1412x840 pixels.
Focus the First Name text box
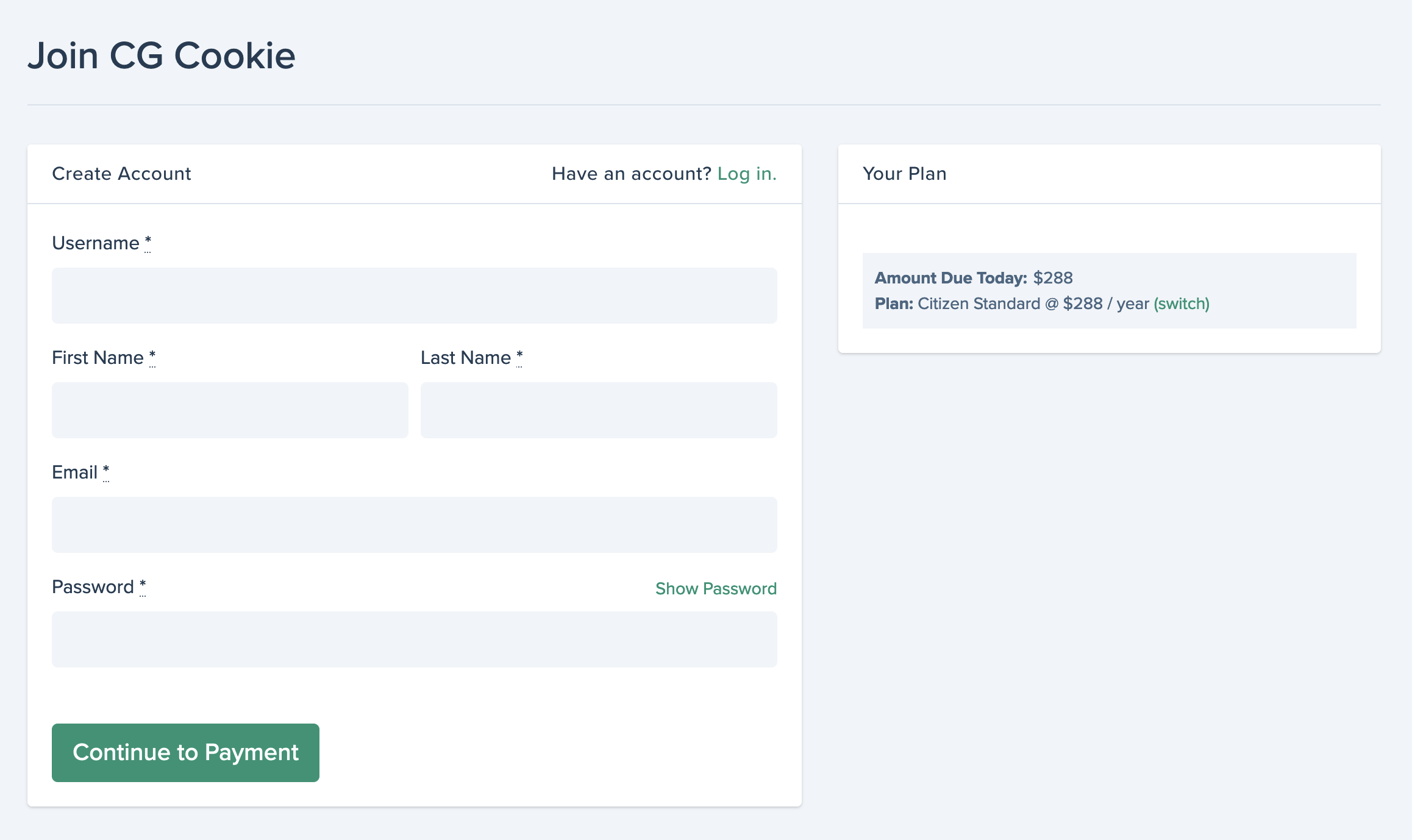pyautogui.click(x=230, y=410)
